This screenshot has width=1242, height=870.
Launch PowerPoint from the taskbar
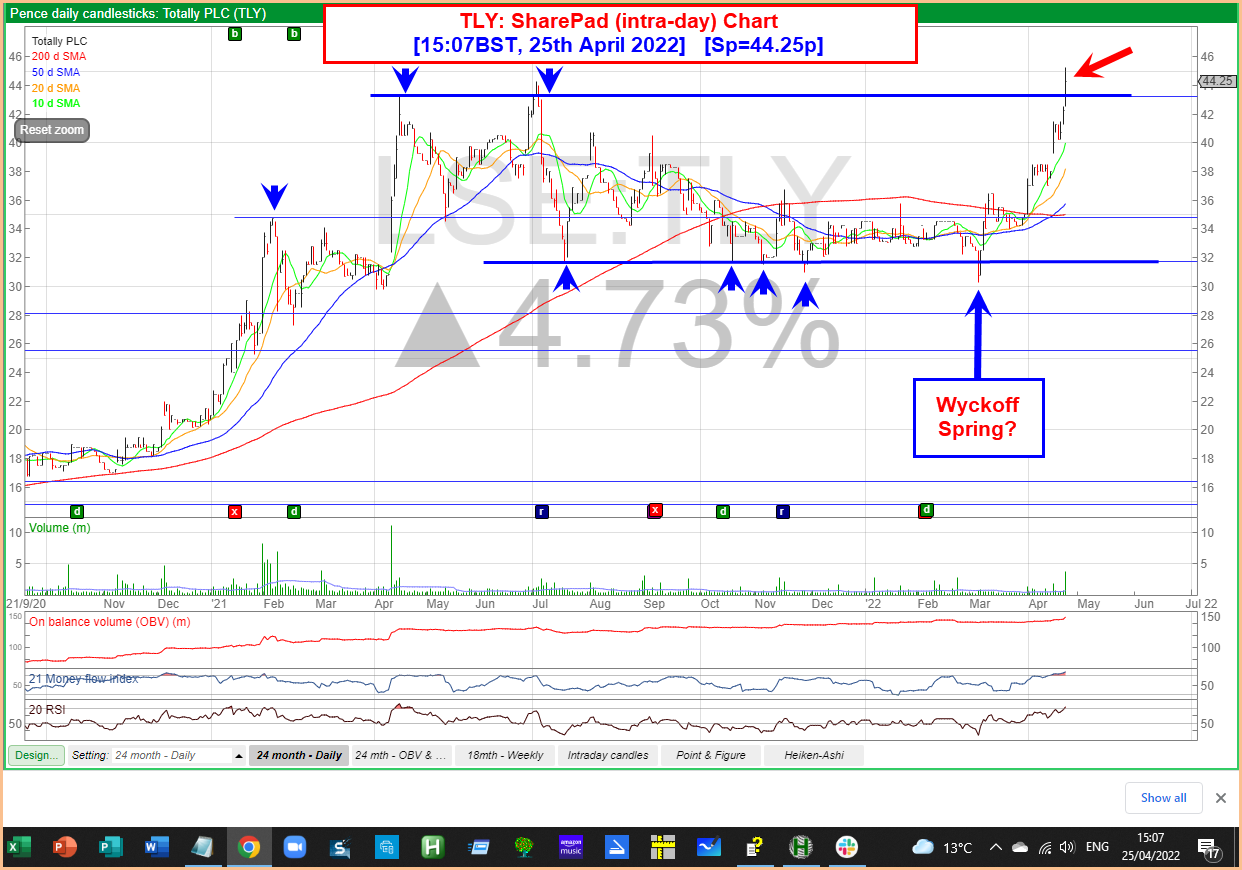pyautogui.click(x=65, y=847)
